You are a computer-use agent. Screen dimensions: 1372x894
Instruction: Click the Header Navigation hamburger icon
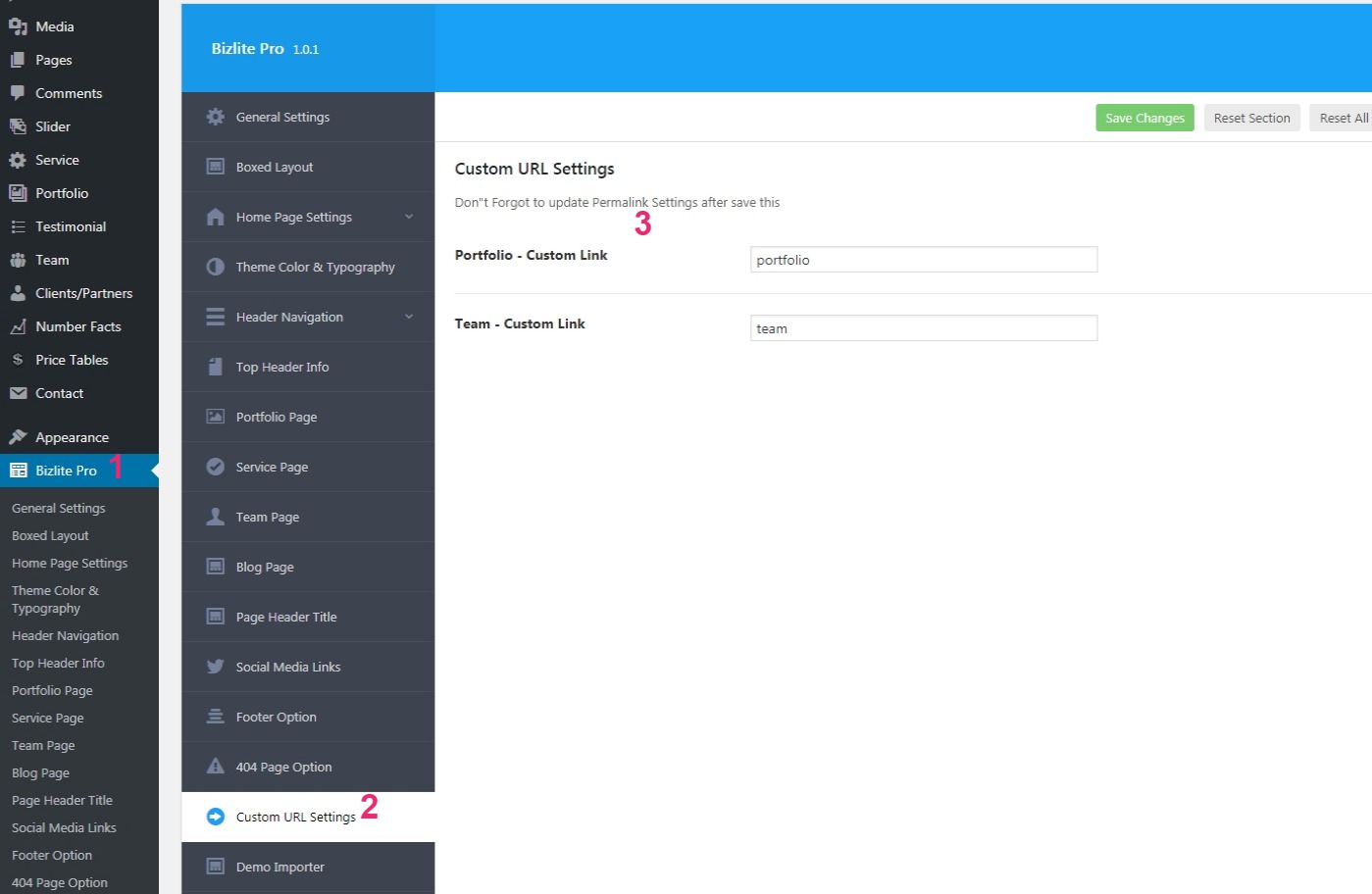(216, 317)
